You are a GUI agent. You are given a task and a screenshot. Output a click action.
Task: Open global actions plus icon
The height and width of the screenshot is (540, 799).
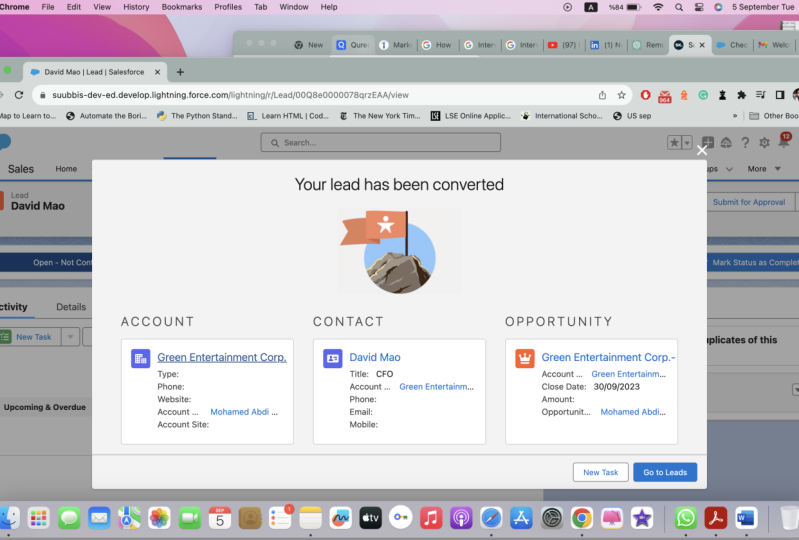(x=707, y=143)
